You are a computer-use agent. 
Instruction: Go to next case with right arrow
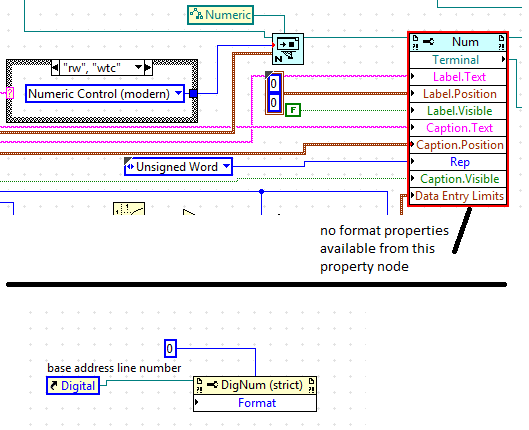[x=148, y=68]
